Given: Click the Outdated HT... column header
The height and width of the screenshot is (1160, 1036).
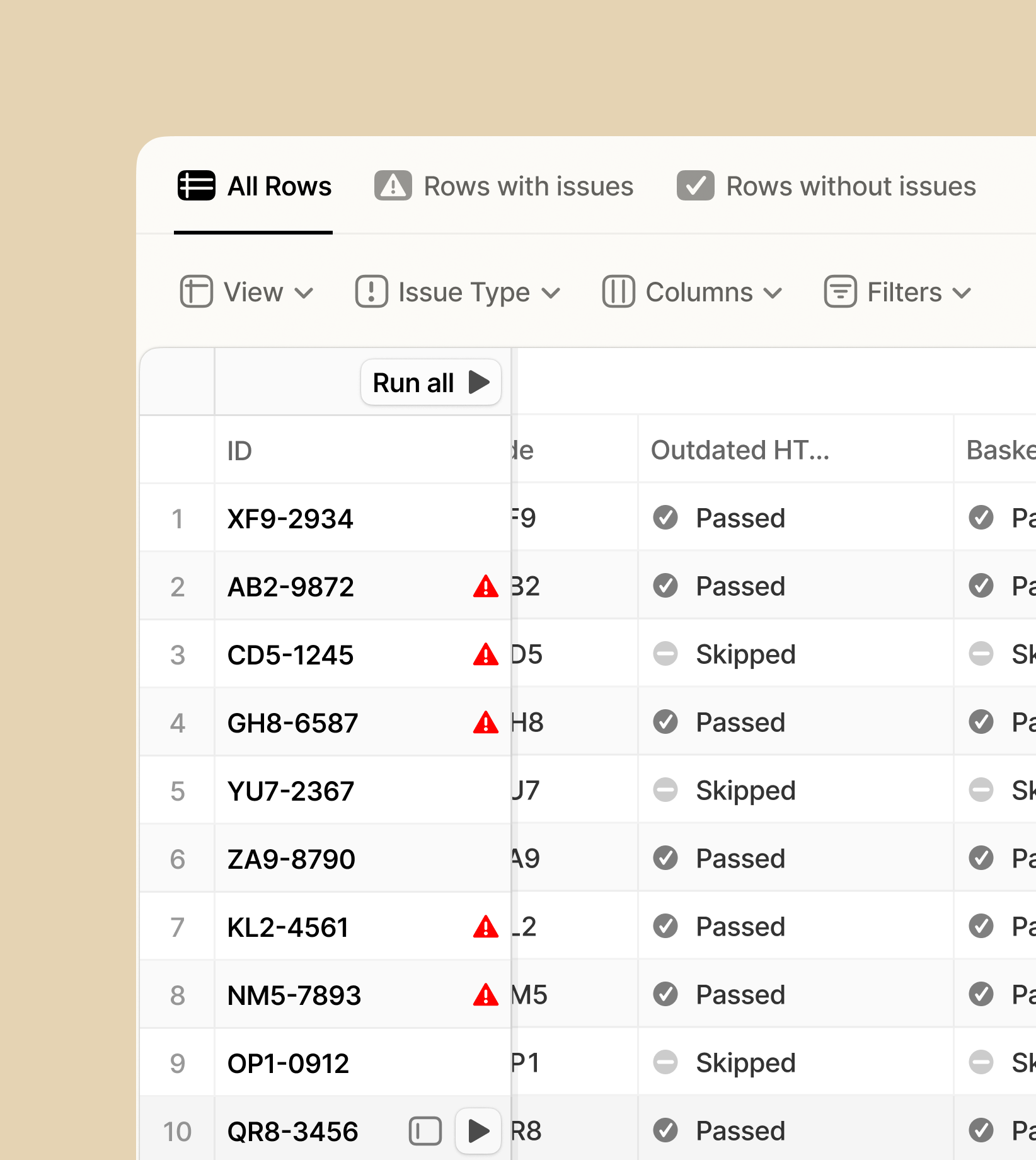Looking at the screenshot, I should pyautogui.click(x=795, y=450).
